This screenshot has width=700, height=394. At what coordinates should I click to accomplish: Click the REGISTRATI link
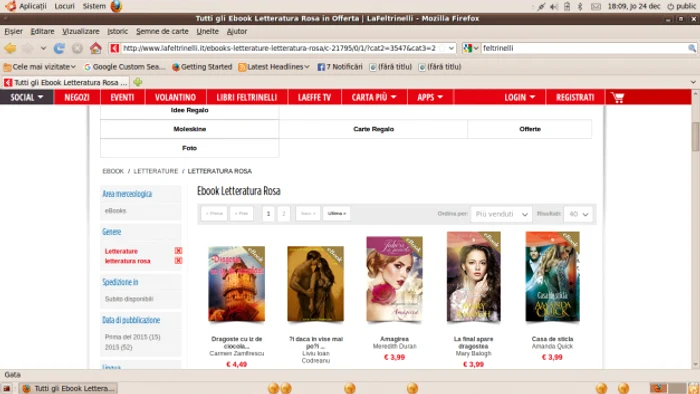coord(575,97)
